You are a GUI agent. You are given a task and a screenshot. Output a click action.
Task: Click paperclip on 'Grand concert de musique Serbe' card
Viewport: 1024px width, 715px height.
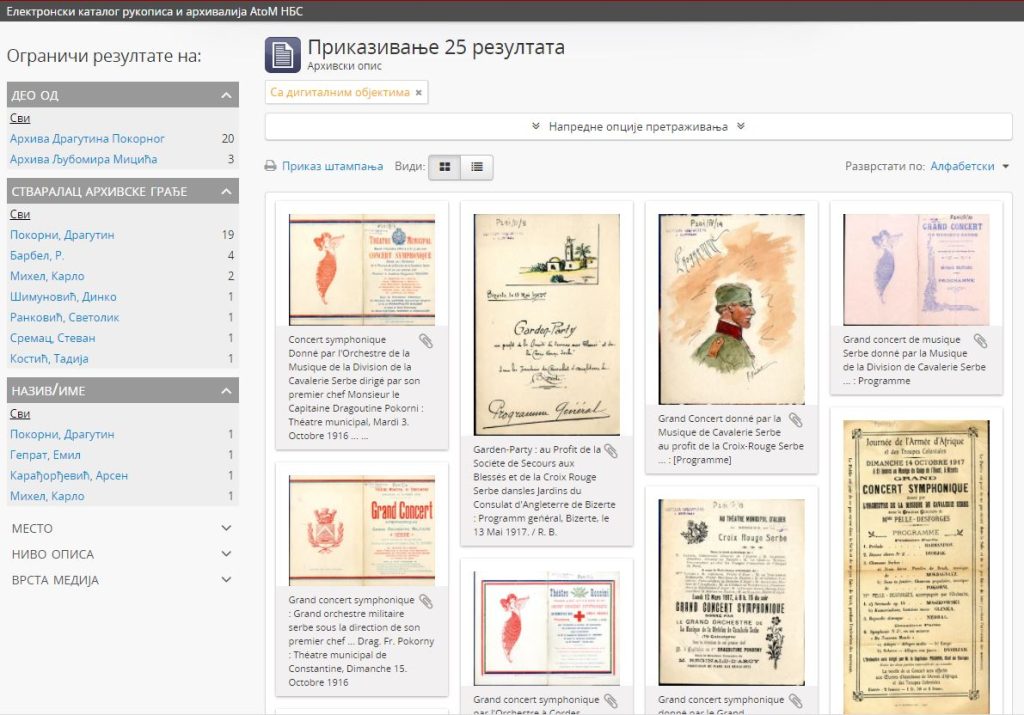point(980,341)
